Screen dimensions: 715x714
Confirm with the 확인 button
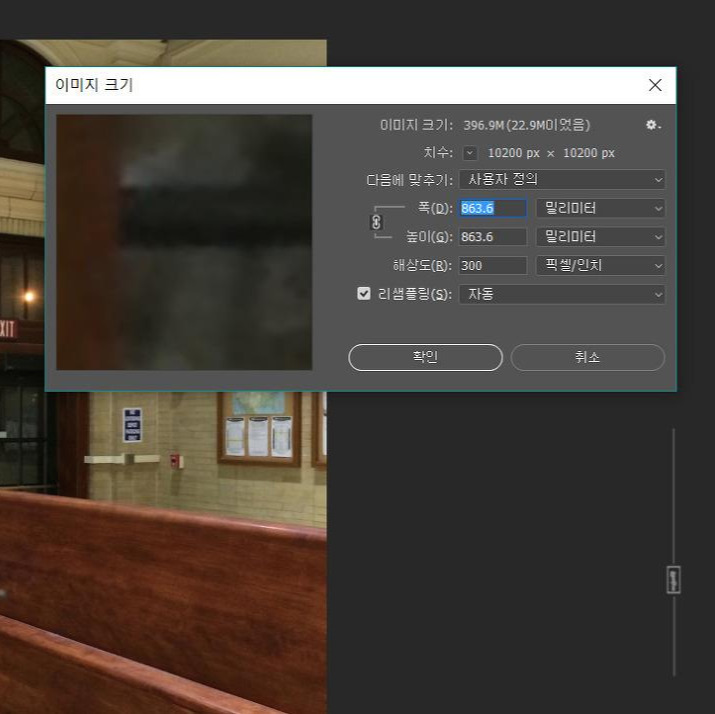425,357
